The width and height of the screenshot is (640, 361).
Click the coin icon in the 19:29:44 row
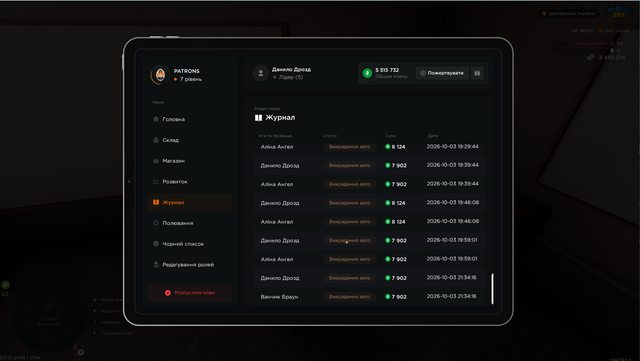pyautogui.click(x=388, y=147)
